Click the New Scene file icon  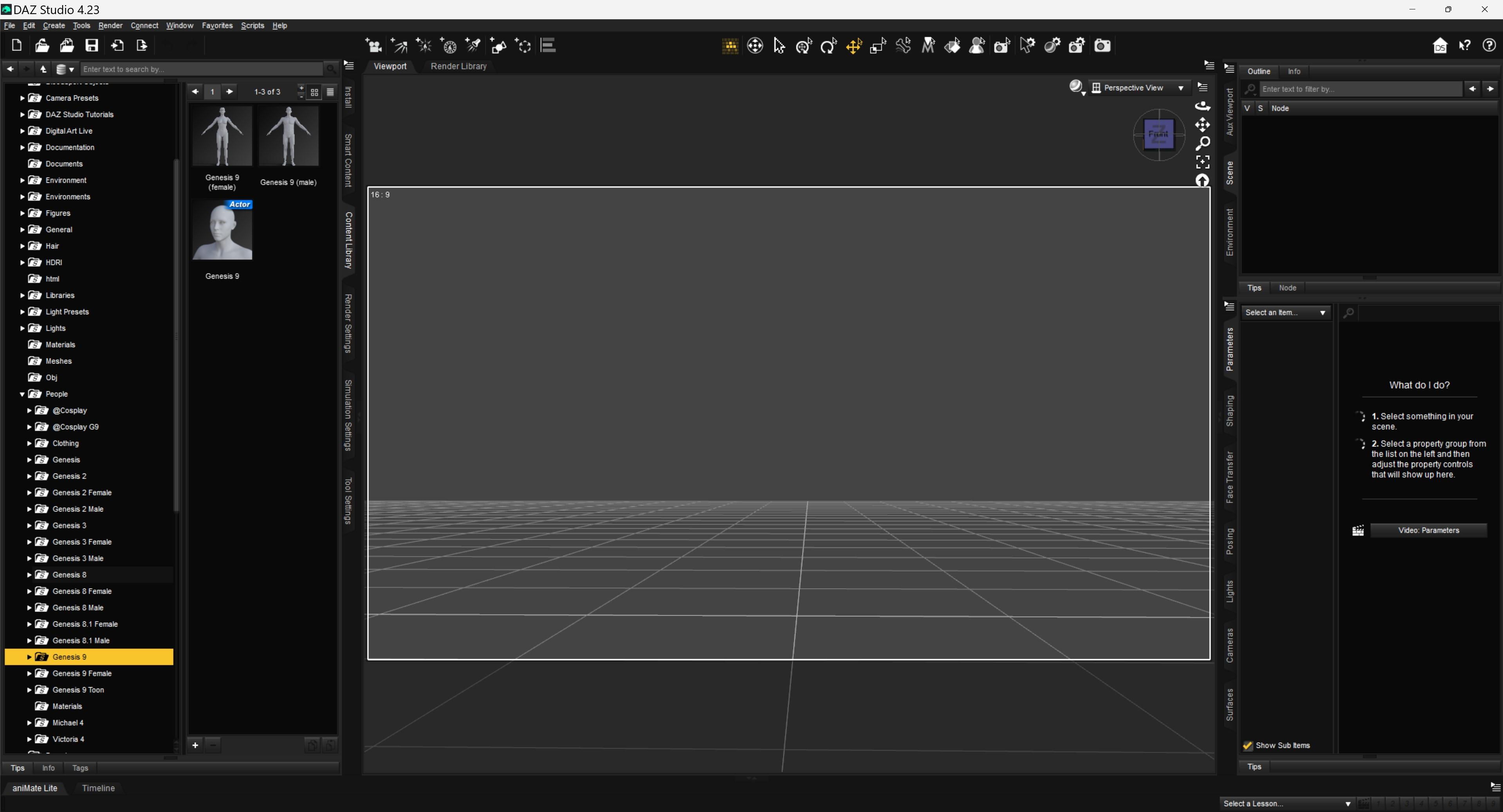coord(16,45)
